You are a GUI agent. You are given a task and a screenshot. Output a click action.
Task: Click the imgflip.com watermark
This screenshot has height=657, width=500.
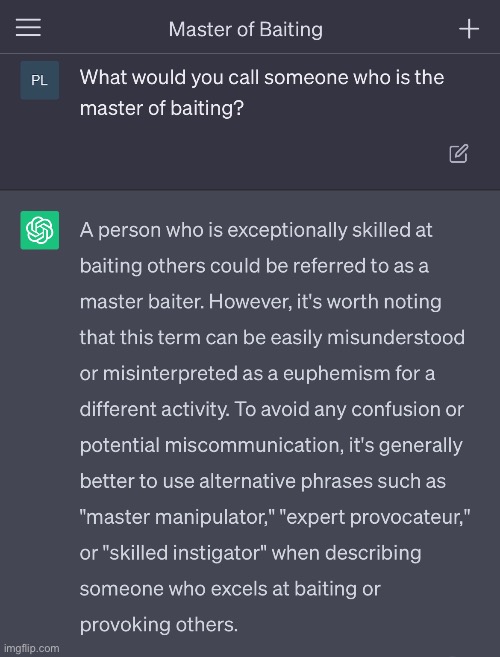pyautogui.click(x=31, y=648)
